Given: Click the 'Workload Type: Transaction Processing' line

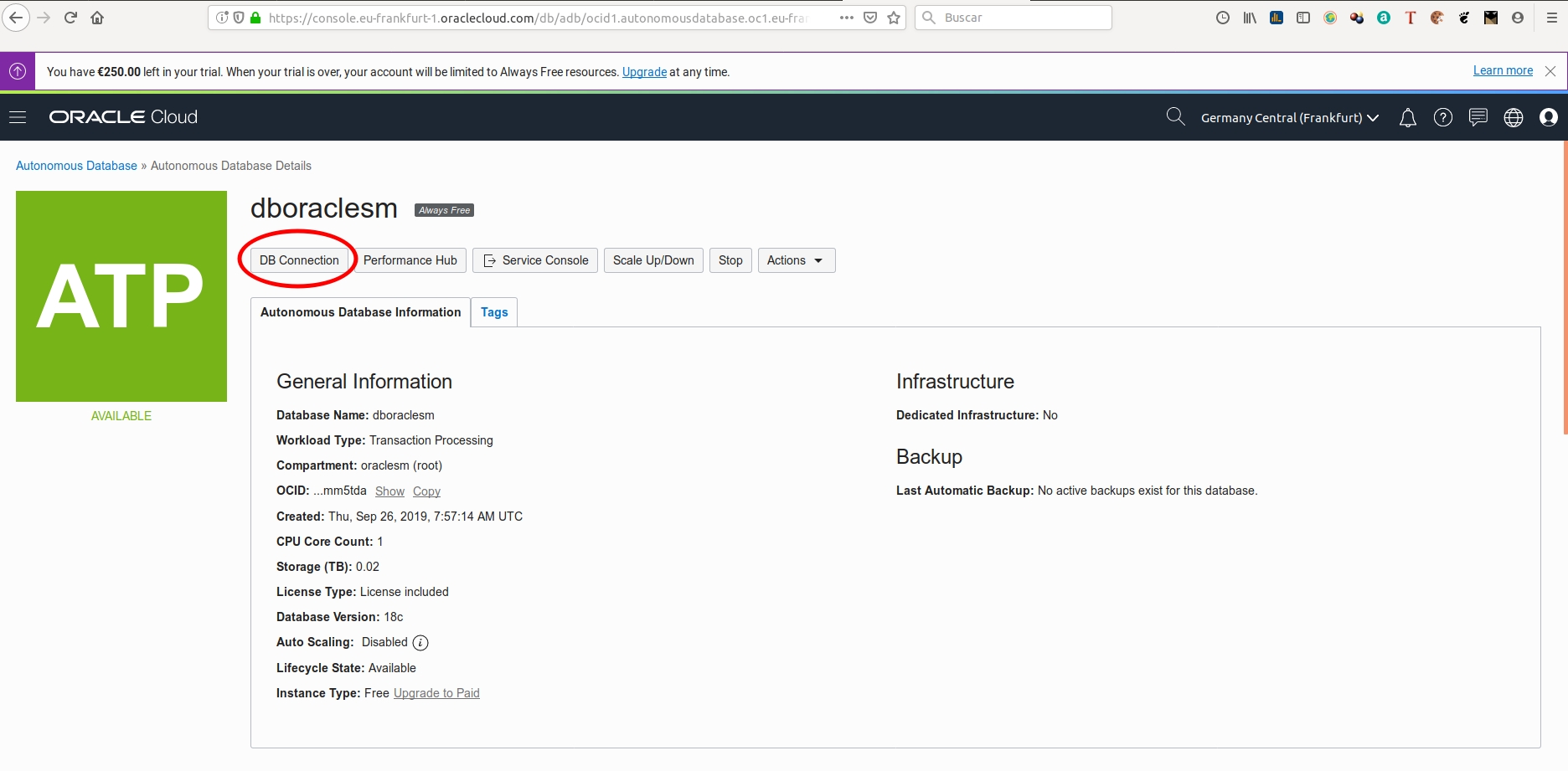Looking at the screenshot, I should [x=384, y=440].
